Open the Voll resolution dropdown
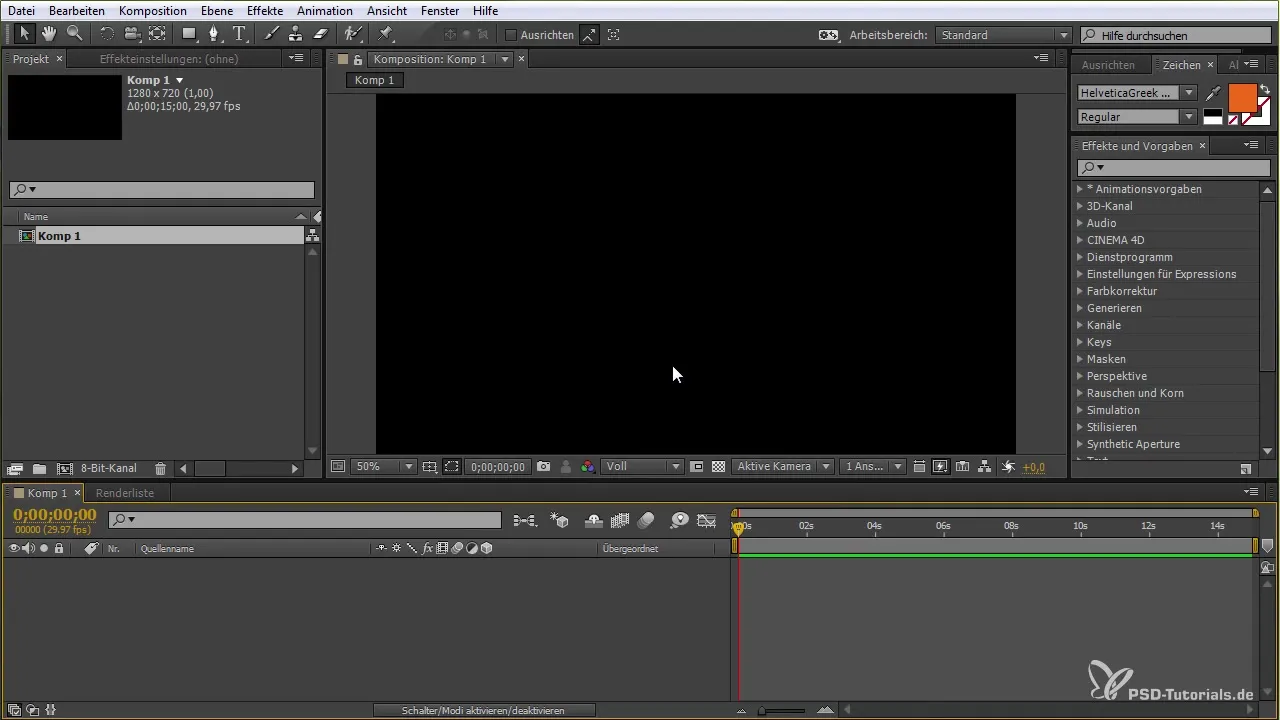The image size is (1280, 720). tap(642, 467)
